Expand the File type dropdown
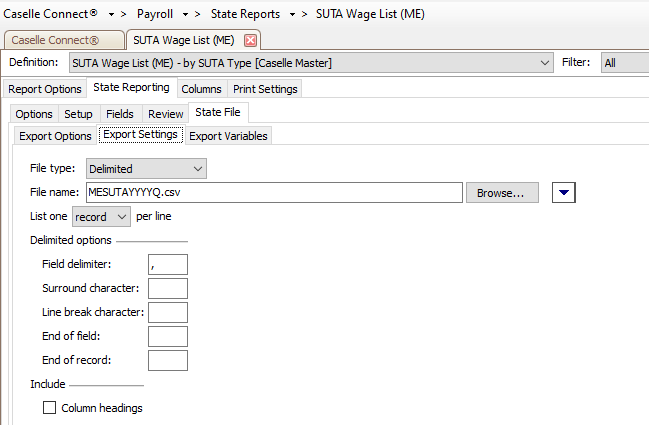Screen dimensions: 649x425 (197, 169)
